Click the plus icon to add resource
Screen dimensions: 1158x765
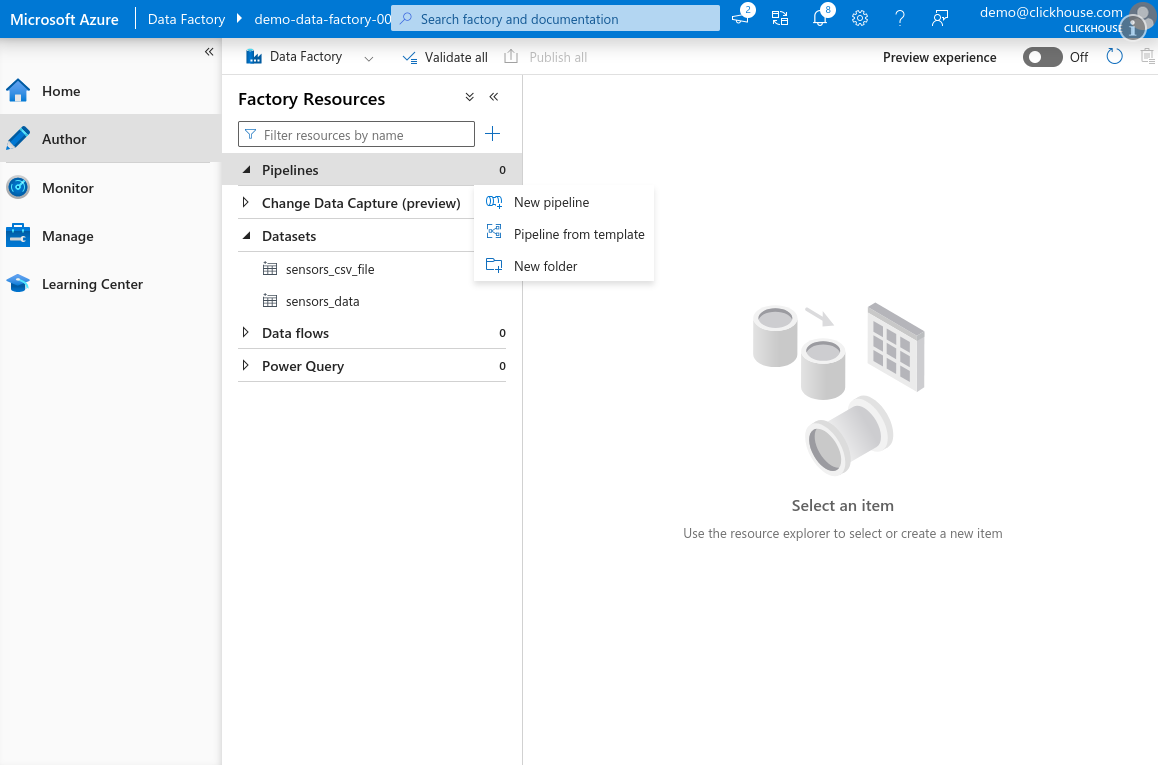pos(492,134)
